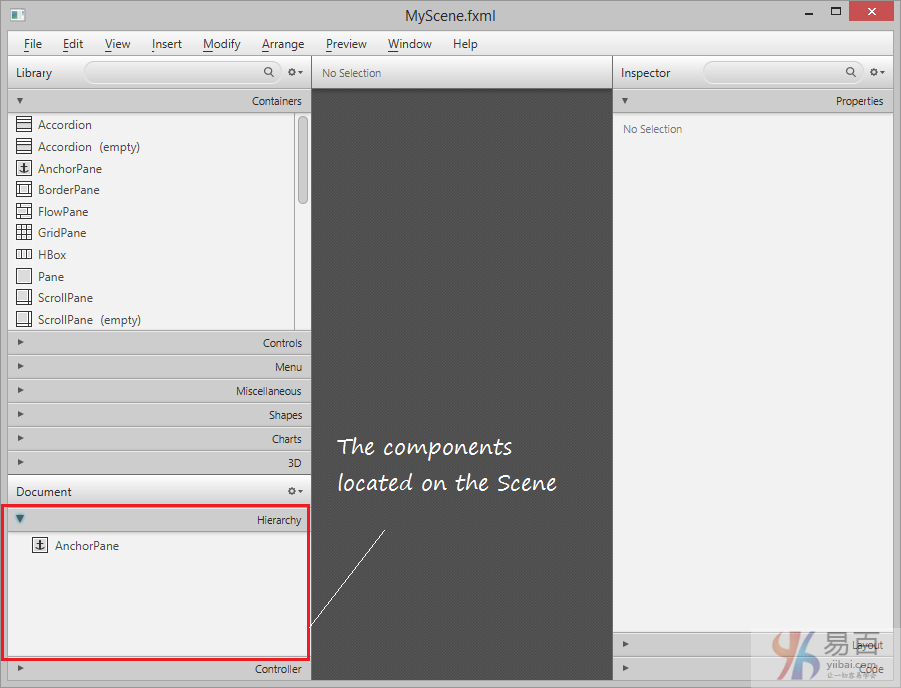Viewport: 901px width, 688px height.
Task: Click the Inspector search field
Action: click(x=783, y=72)
